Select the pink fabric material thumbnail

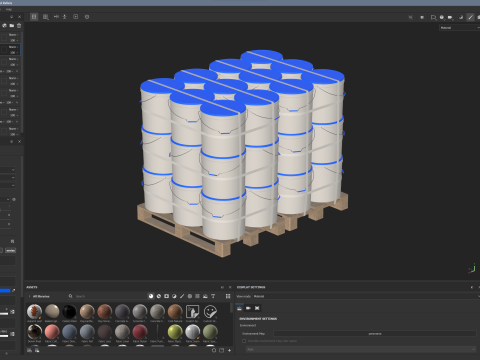coord(52,332)
